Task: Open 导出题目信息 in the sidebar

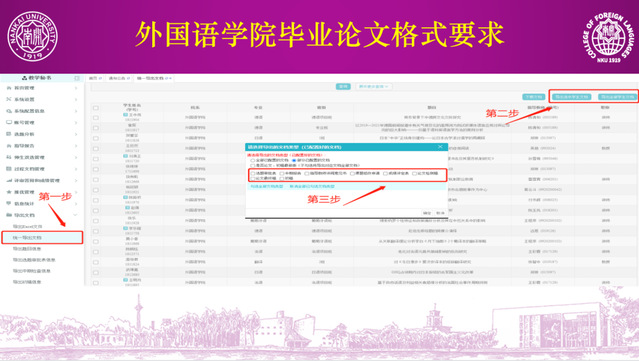Action: point(27,249)
